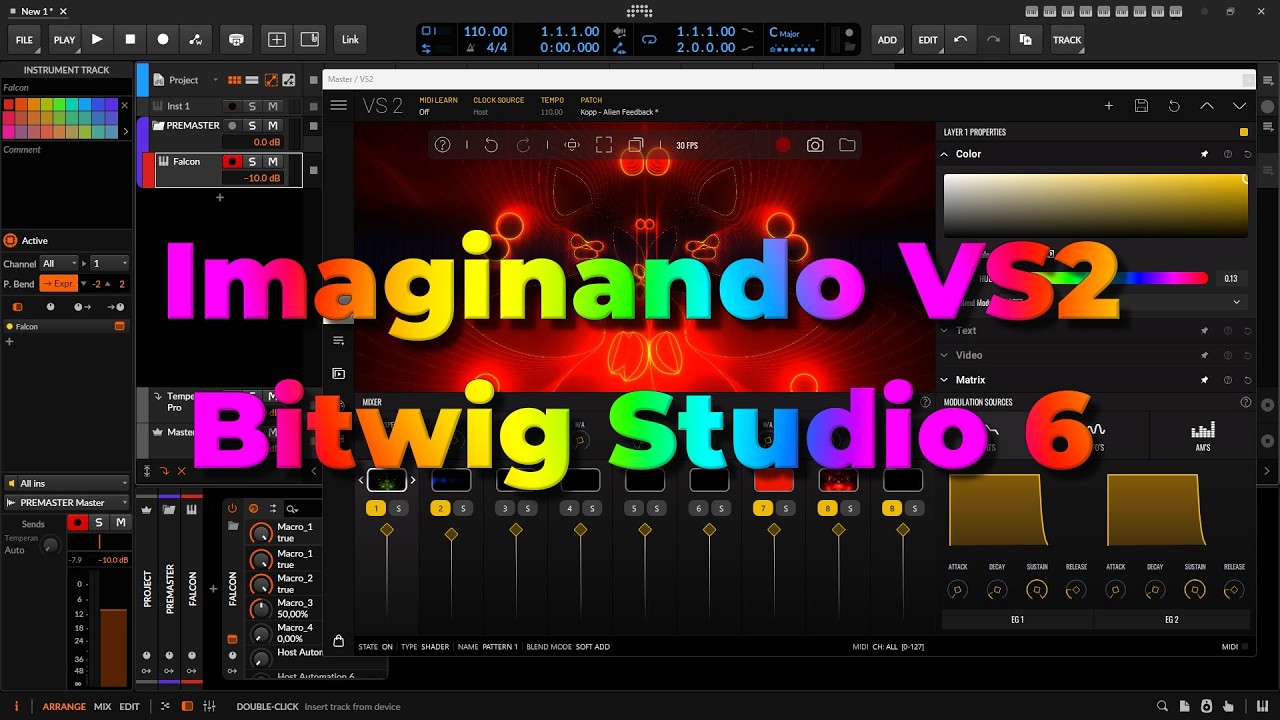Save the VS2 patch with disk icon
1280x720 pixels.
click(x=1141, y=105)
